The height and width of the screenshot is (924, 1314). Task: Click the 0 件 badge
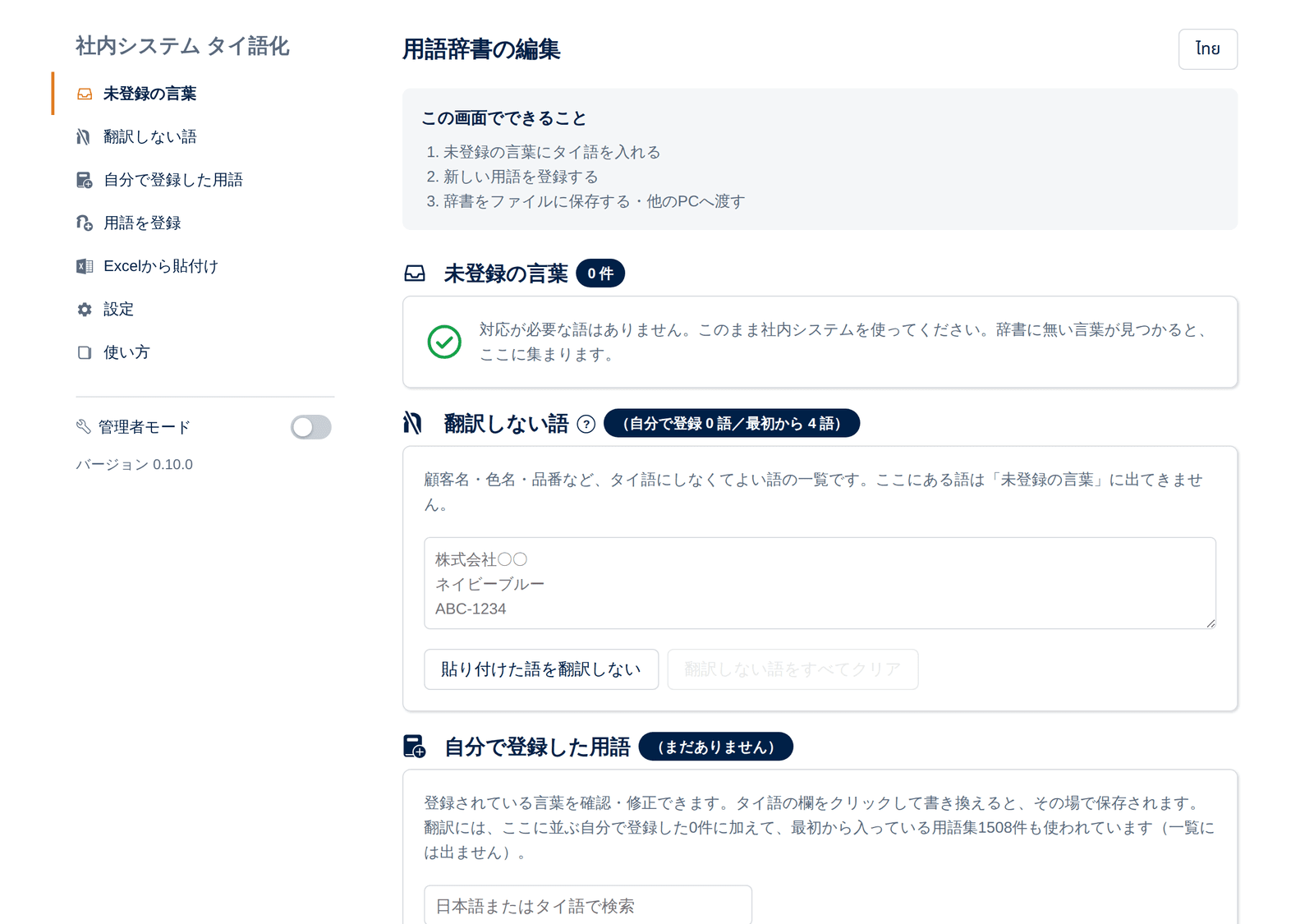click(600, 274)
